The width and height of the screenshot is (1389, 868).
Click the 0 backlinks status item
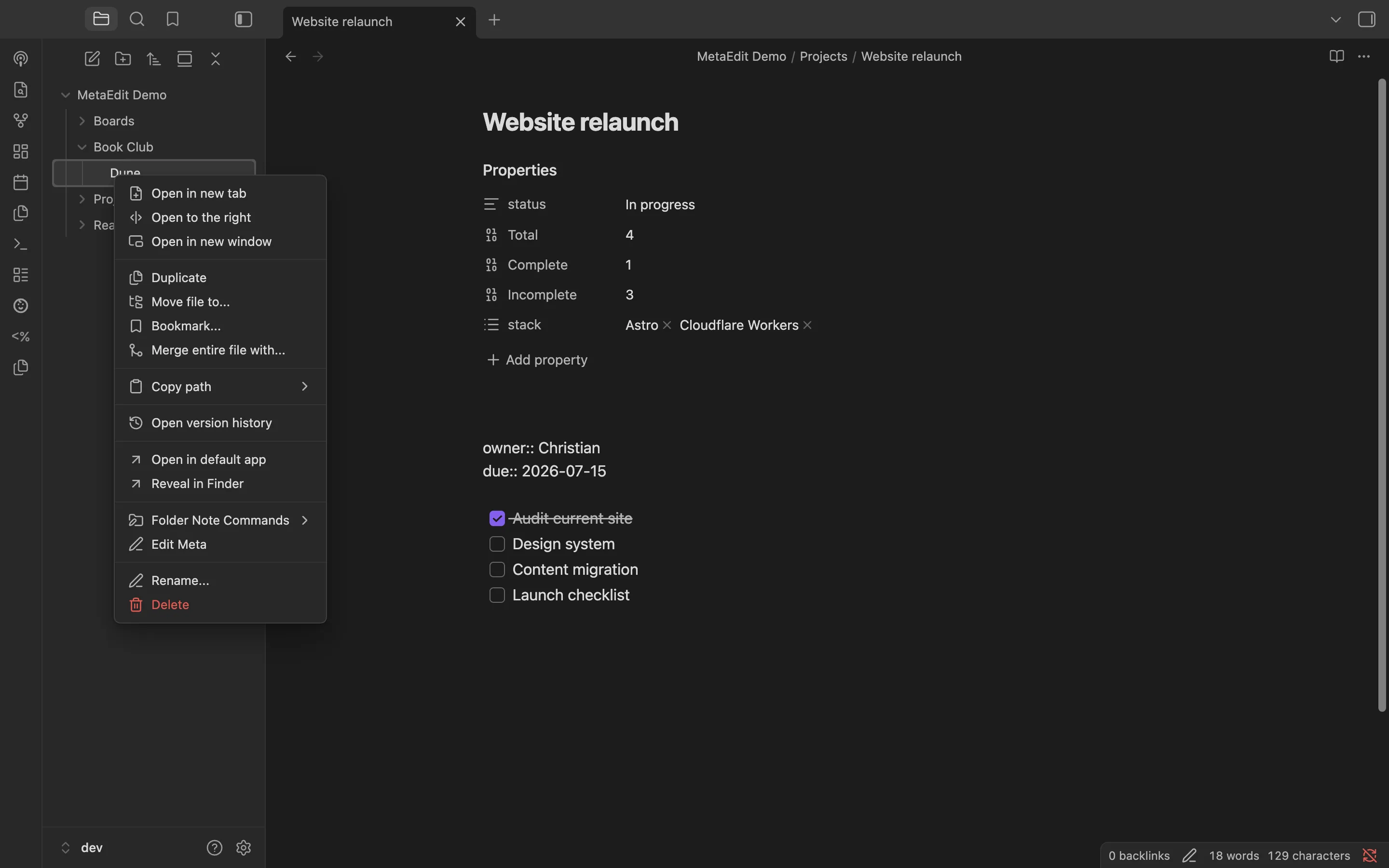click(1139, 856)
